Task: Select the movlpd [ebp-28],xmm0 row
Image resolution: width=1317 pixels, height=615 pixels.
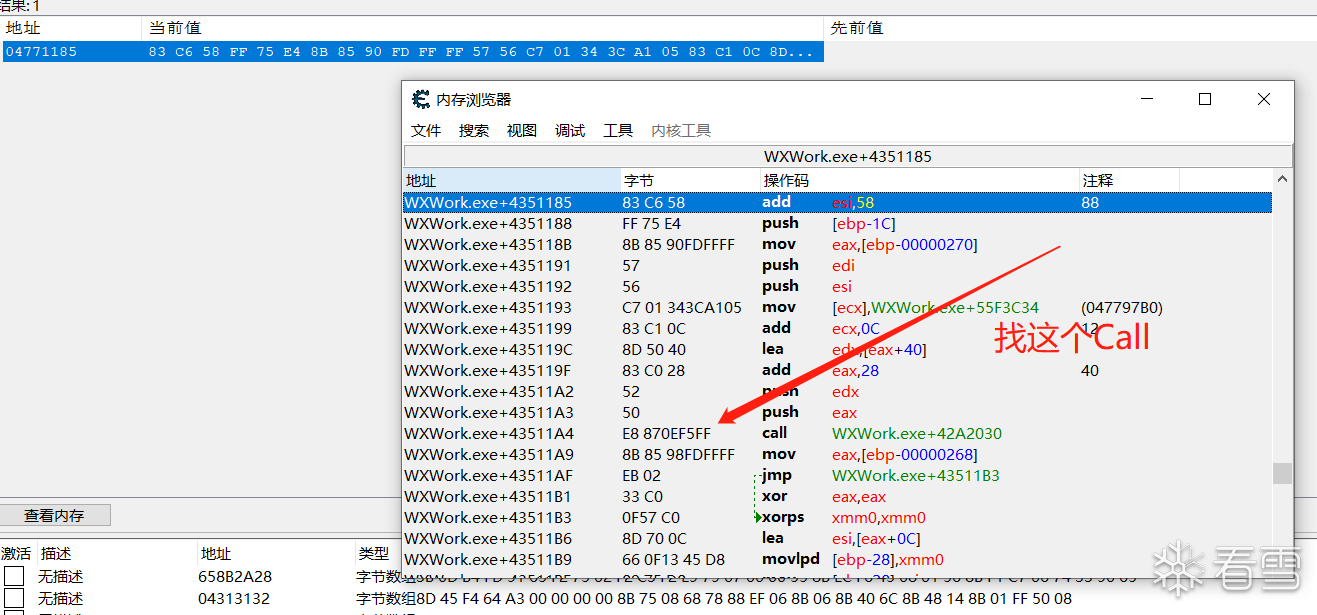Action: (837, 559)
